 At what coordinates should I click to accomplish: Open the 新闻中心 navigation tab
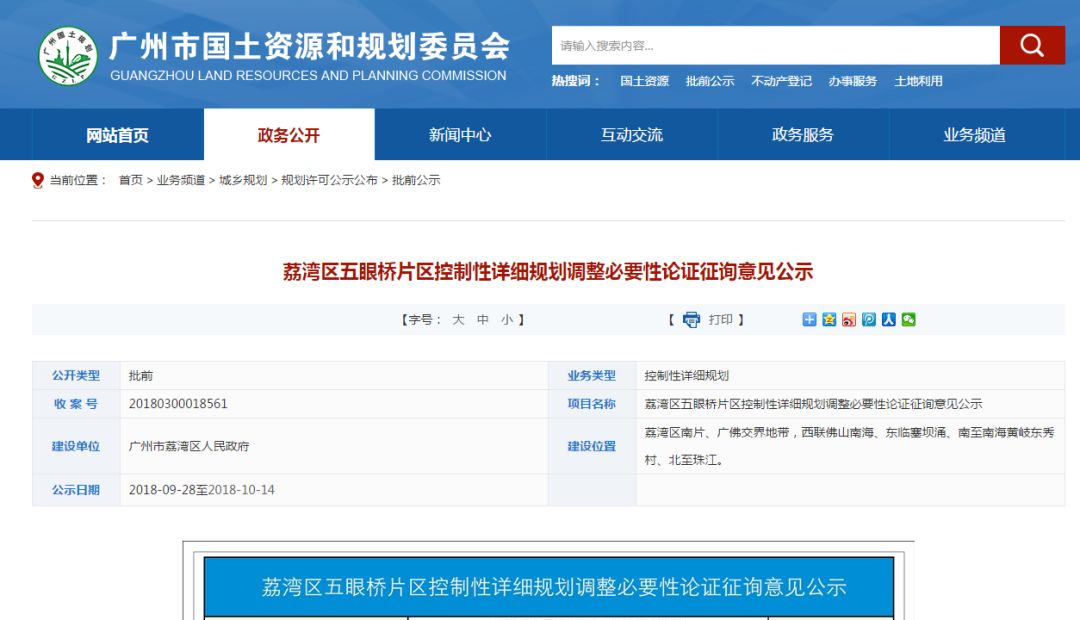click(460, 134)
